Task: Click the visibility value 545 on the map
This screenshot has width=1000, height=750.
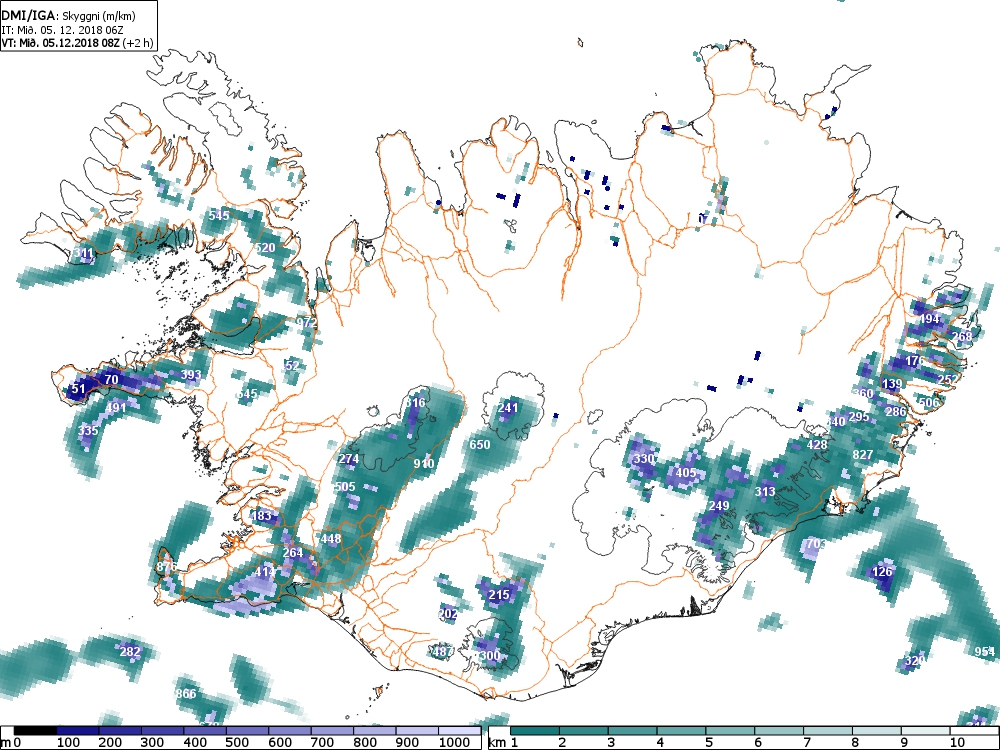Action: pyautogui.click(x=219, y=216)
